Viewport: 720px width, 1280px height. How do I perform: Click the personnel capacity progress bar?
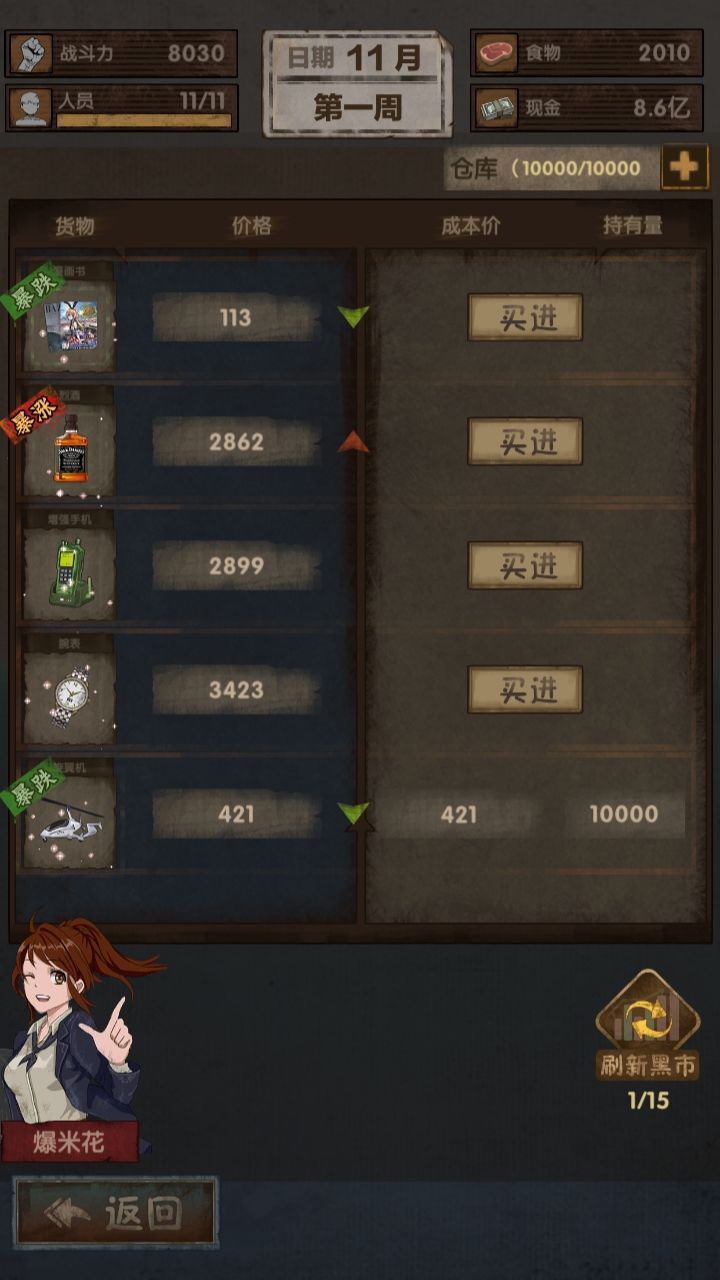click(144, 121)
